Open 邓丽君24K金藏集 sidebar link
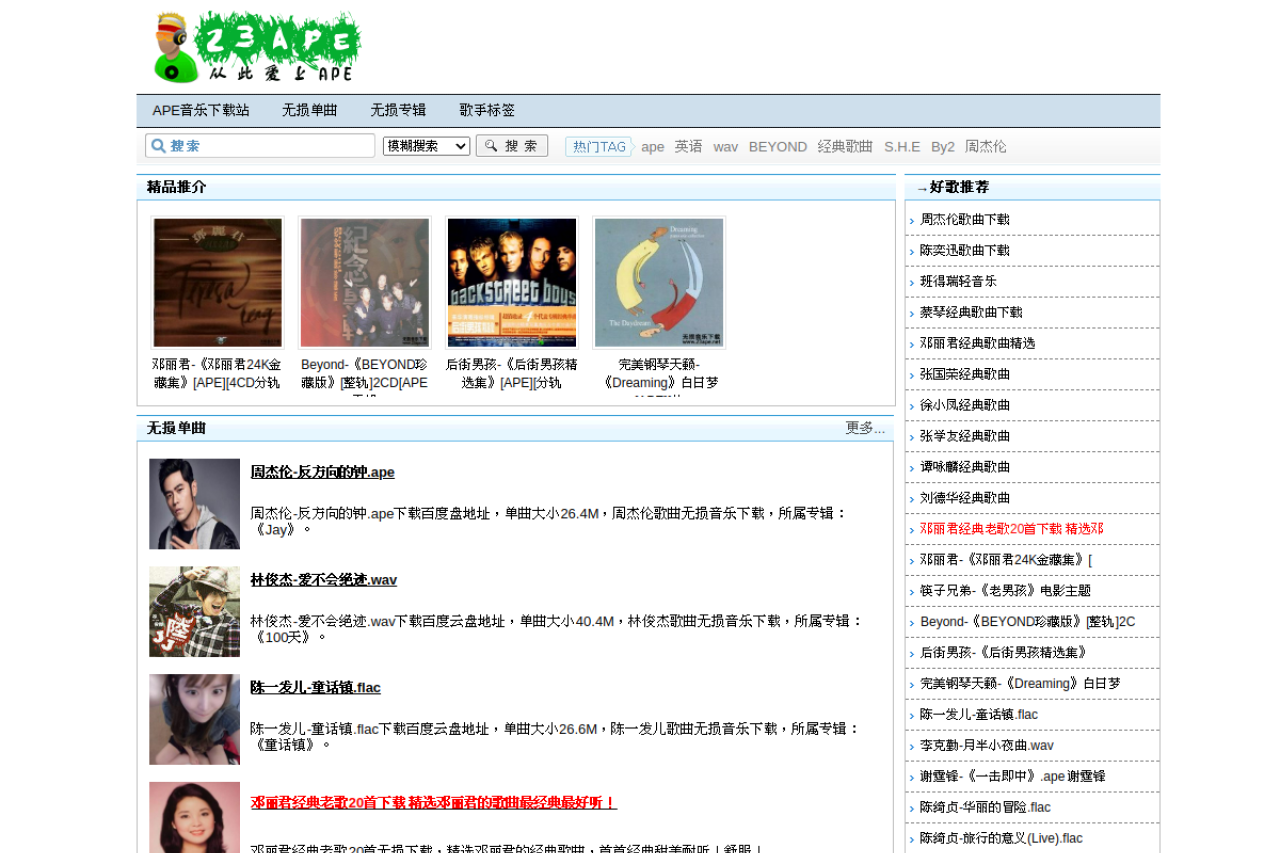The image size is (1280, 853). (x=1006, y=561)
